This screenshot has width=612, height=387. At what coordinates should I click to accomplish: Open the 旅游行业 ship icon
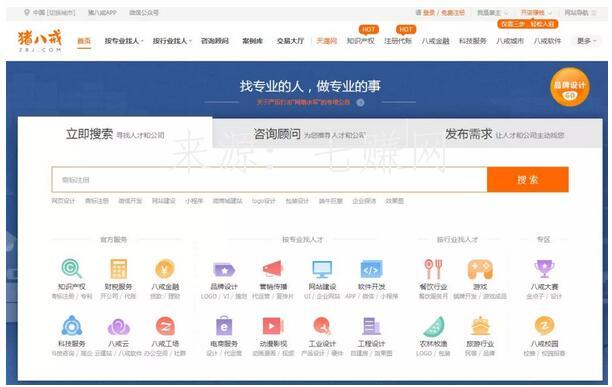480,326
